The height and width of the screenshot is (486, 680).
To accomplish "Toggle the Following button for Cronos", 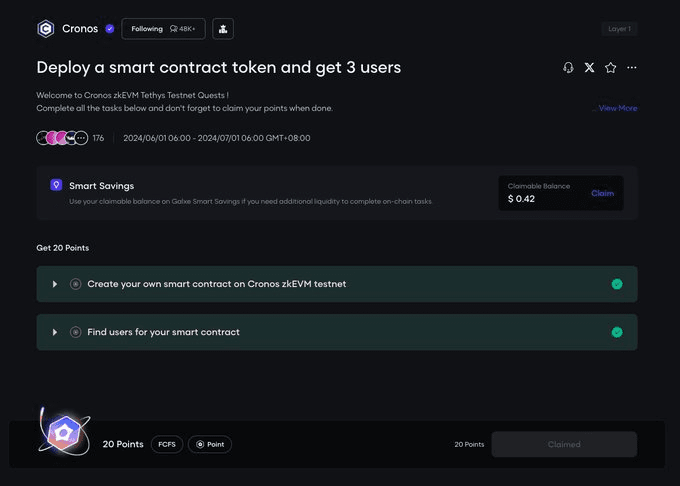I will click(x=163, y=29).
